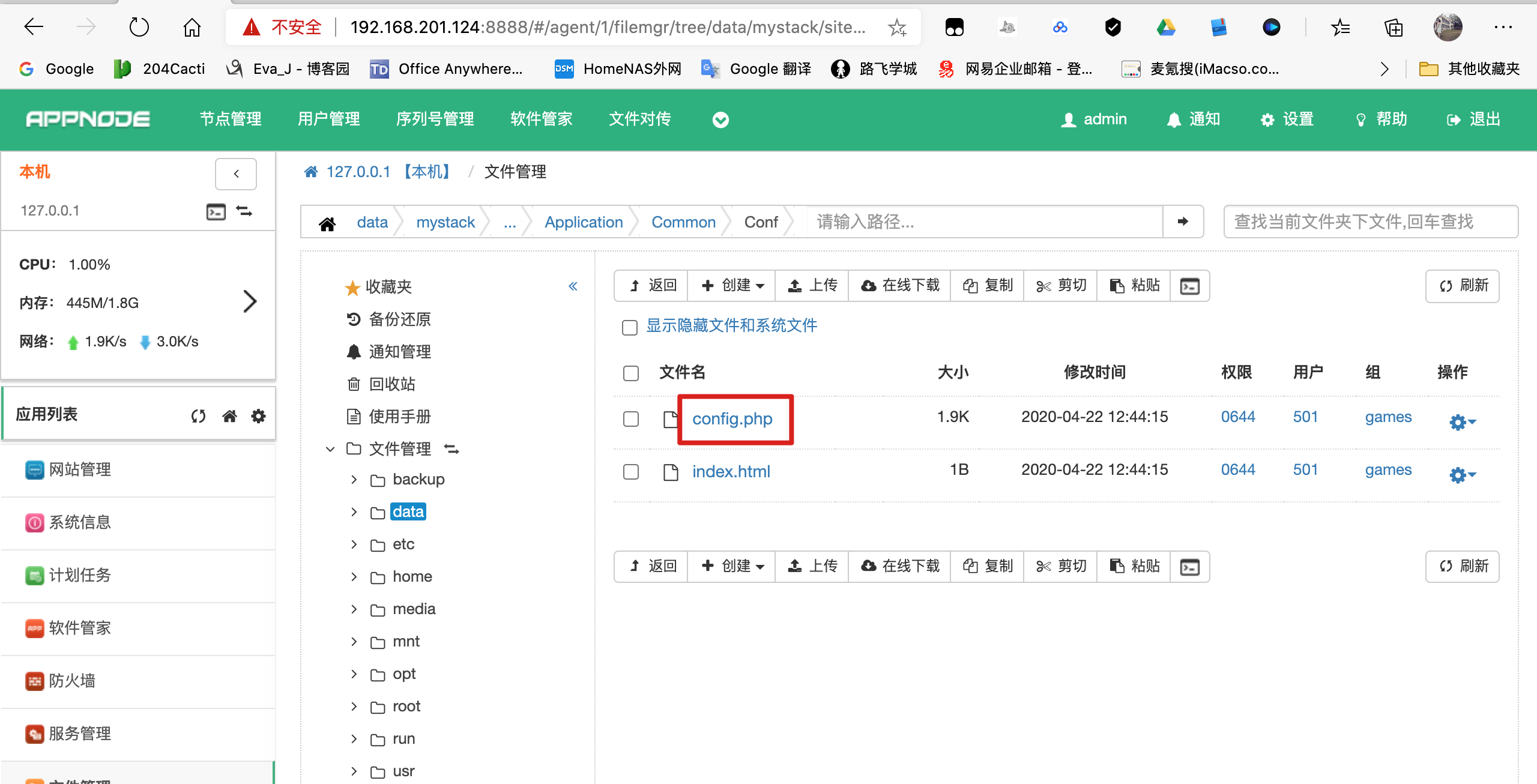Open actions gear dropdown for index.html
The width and height of the screenshot is (1537, 784).
coord(1462,475)
